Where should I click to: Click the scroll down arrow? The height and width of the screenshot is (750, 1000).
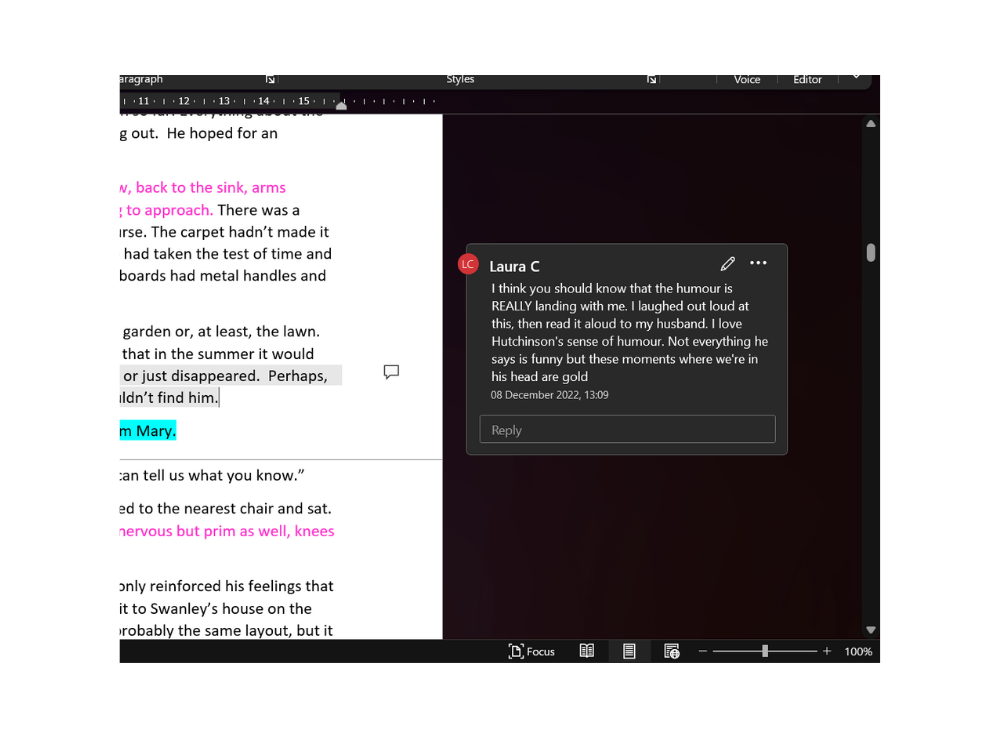click(871, 630)
